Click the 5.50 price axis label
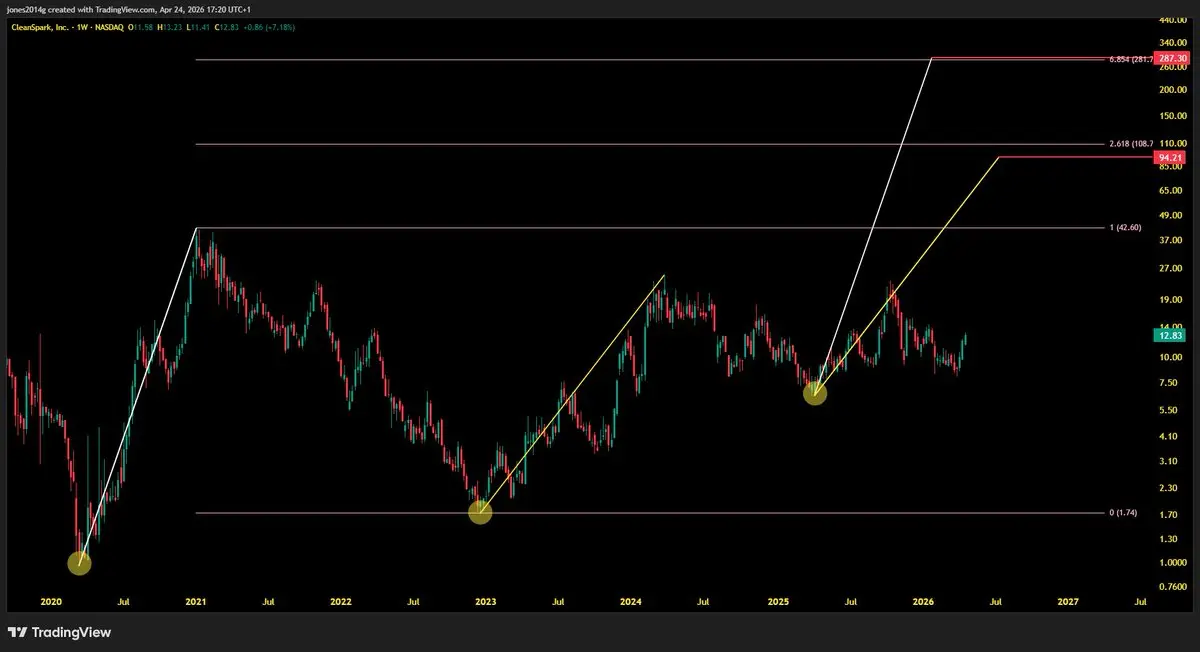The image size is (1200, 652). pos(1167,411)
